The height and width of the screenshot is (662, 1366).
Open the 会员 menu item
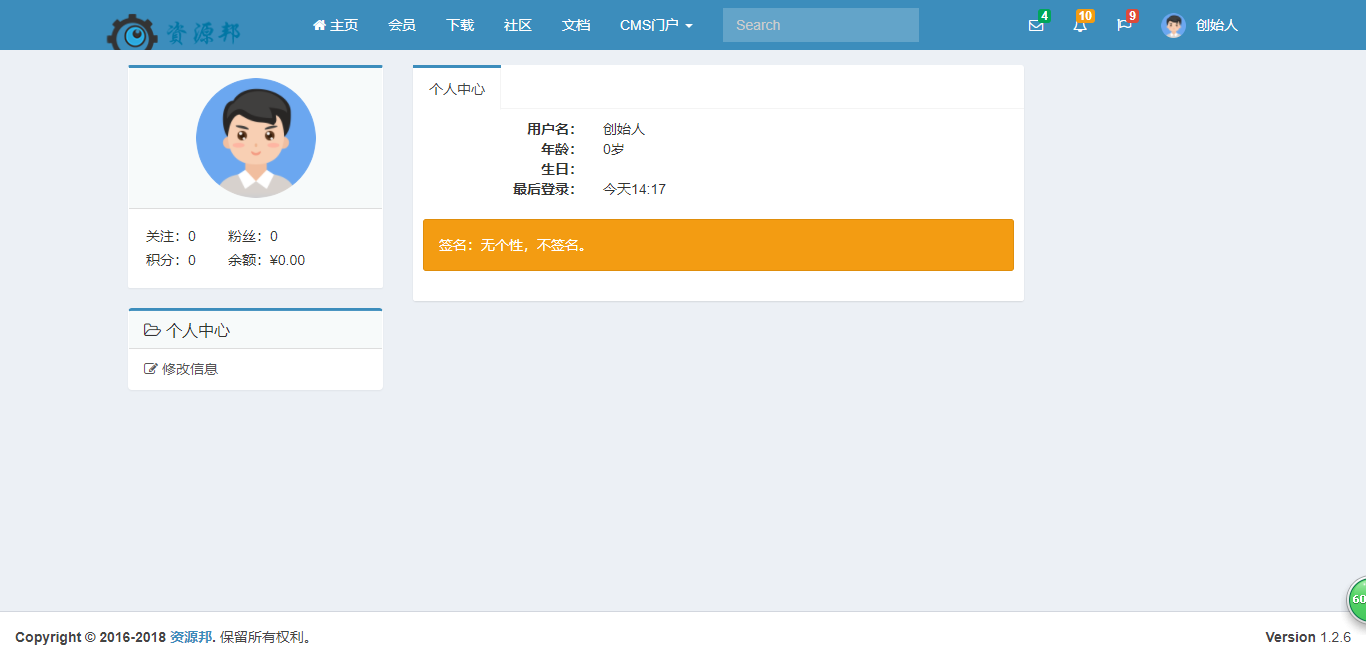402,25
